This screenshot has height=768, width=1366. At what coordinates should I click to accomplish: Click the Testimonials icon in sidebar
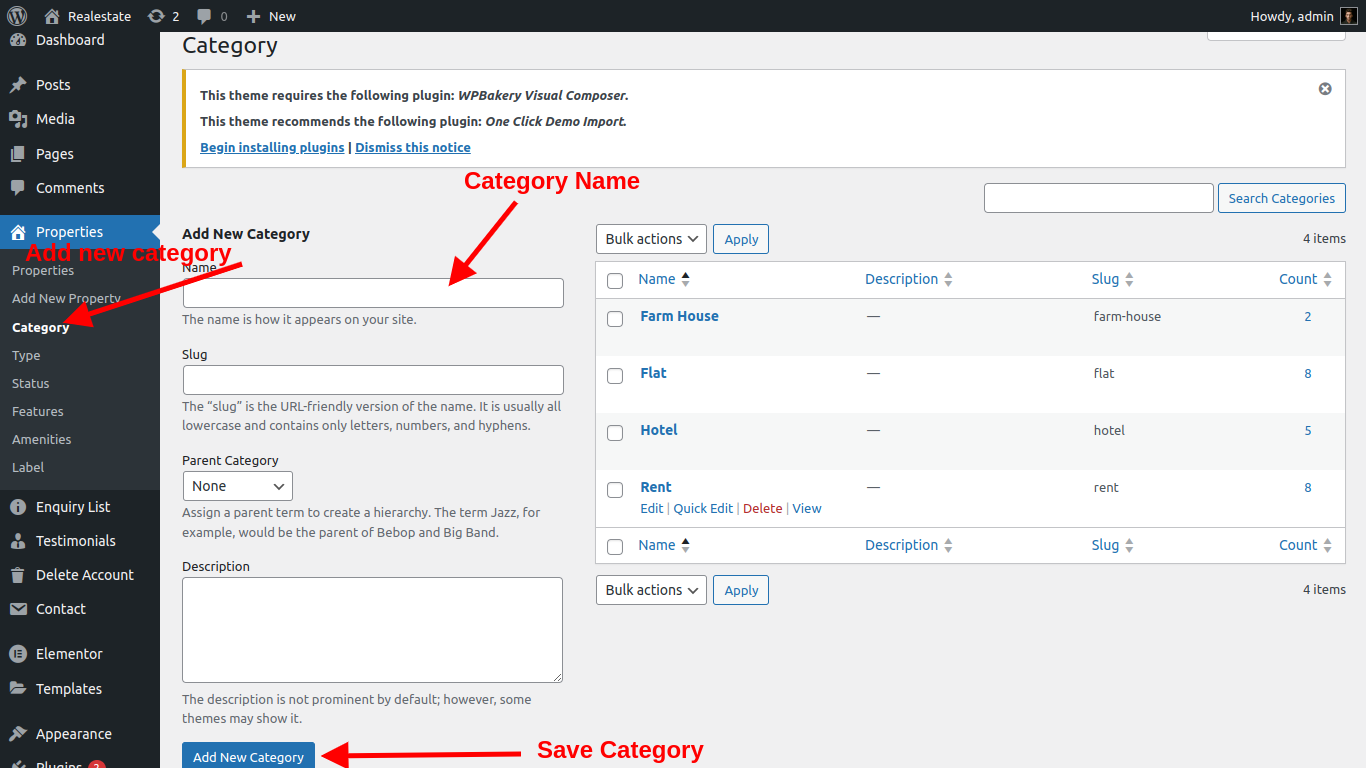pos(18,541)
